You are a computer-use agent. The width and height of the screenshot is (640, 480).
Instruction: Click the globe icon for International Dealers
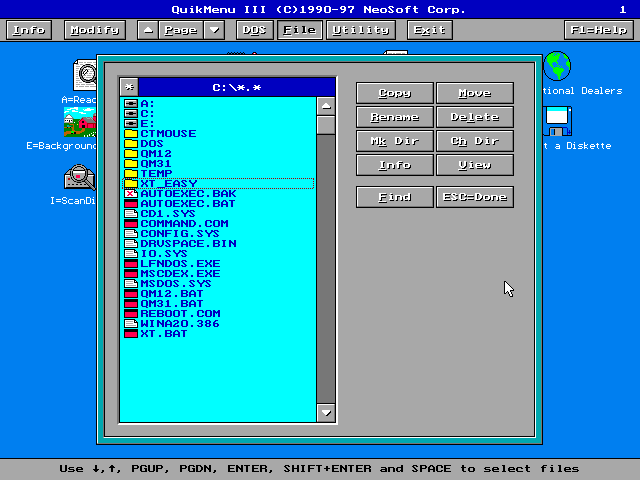tap(557, 66)
